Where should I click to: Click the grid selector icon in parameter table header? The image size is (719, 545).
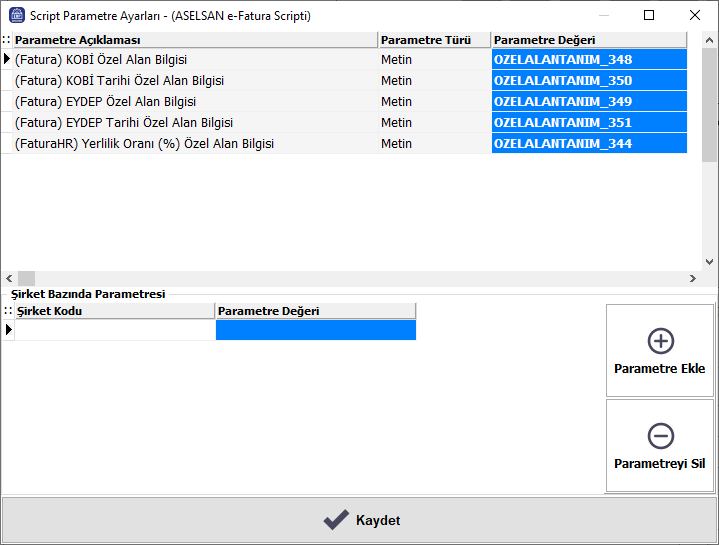[x=6, y=40]
